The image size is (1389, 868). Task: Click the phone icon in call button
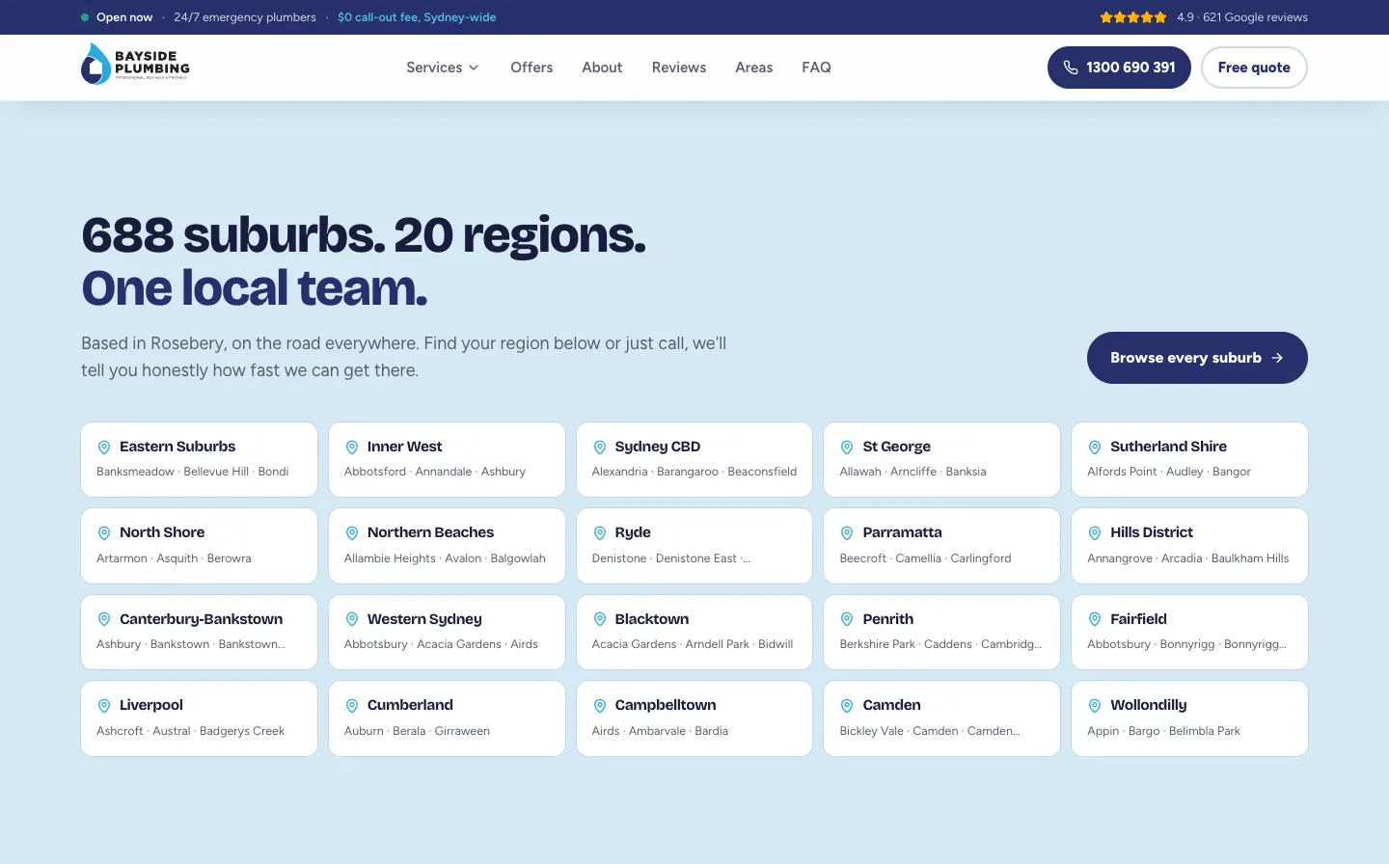coord(1071,68)
